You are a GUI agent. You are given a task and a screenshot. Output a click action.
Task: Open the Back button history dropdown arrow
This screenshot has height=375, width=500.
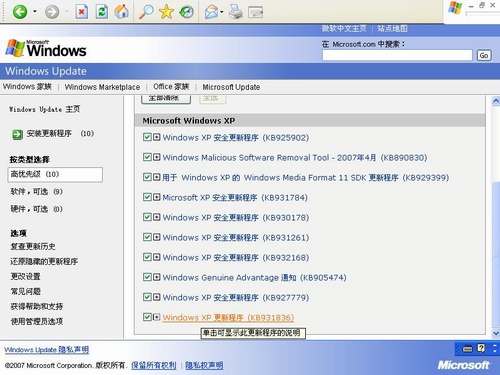pos(35,12)
